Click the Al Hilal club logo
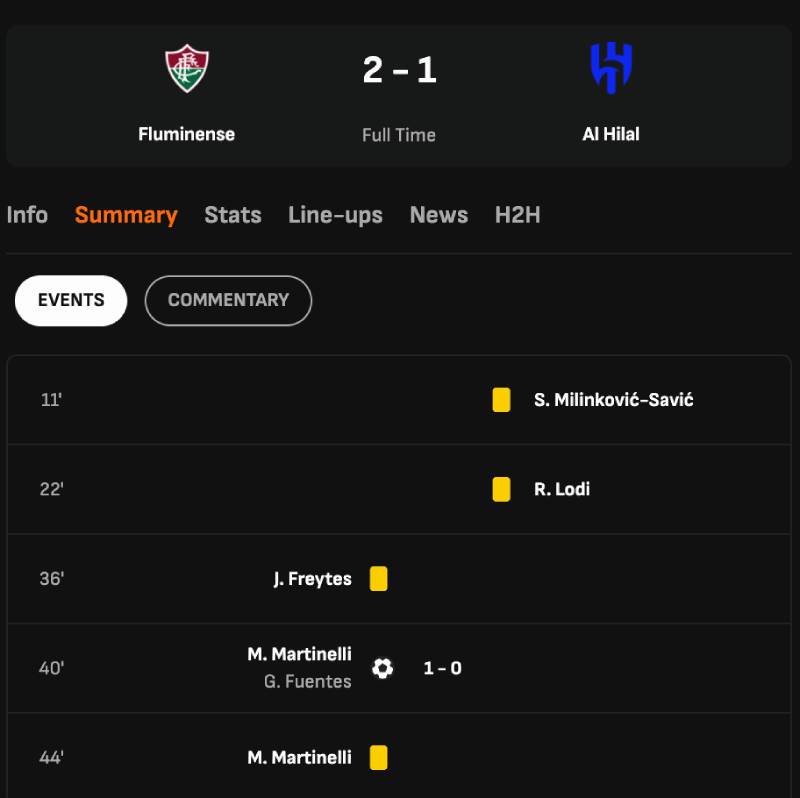The height and width of the screenshot is (798, 800). [611, 69]
